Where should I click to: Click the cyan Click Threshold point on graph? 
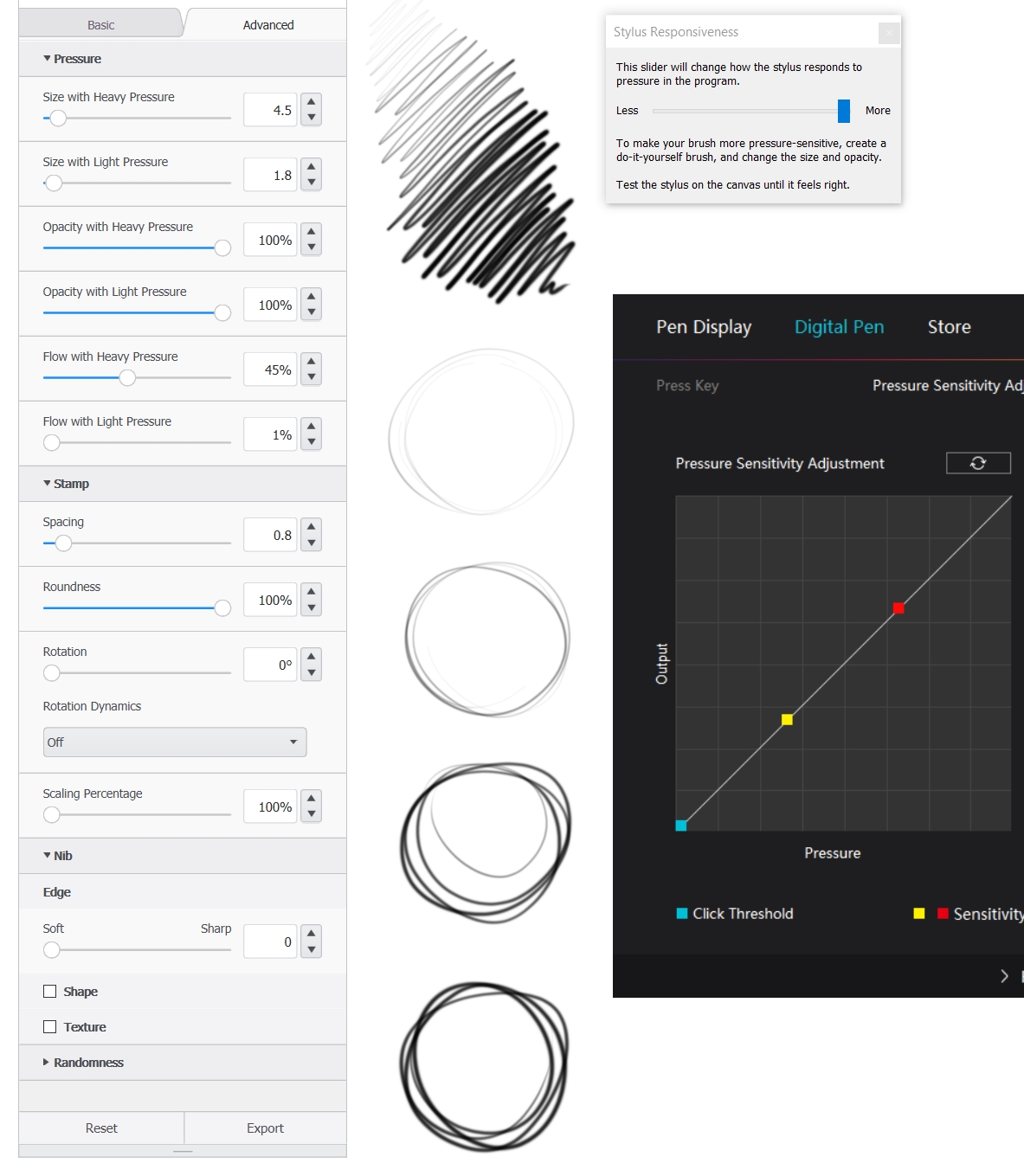click(681, 826)
